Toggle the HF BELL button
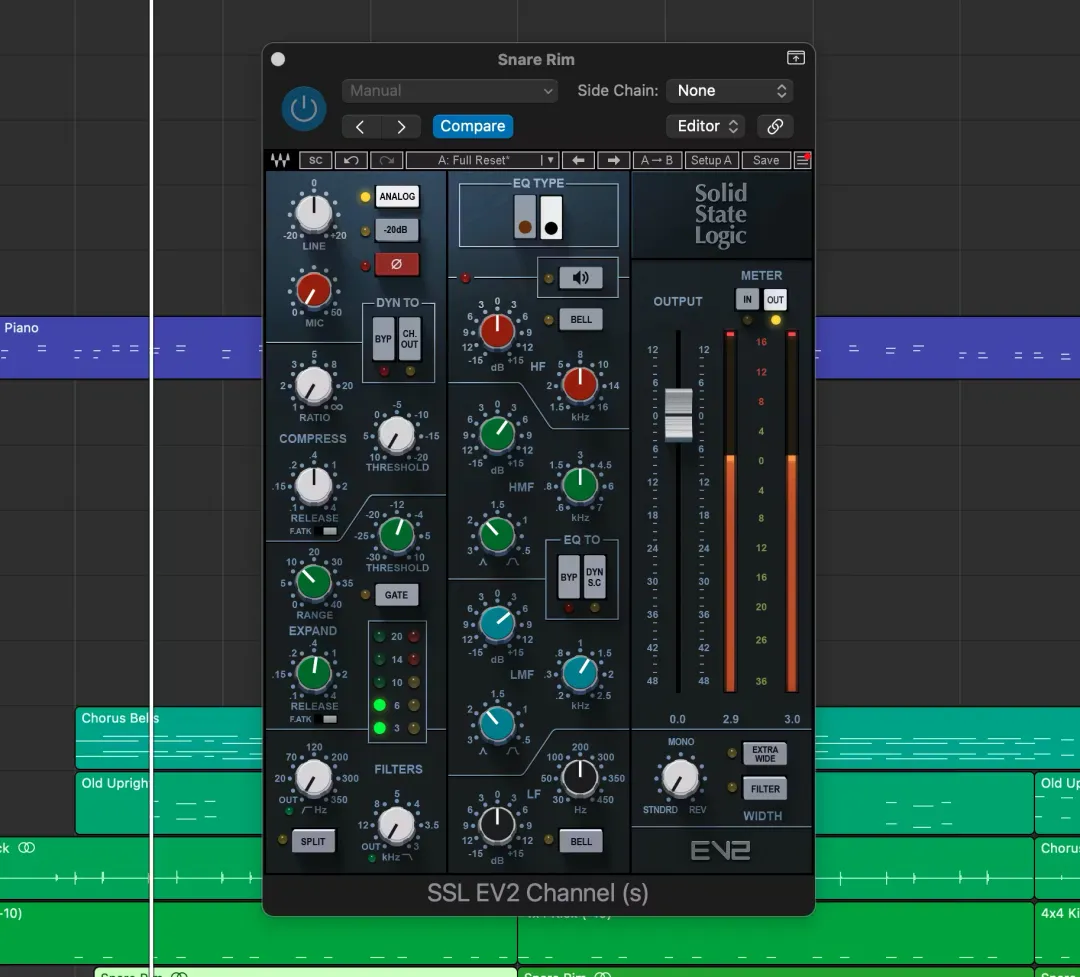Screen dimensions: 1080x977 click(581, 320)
